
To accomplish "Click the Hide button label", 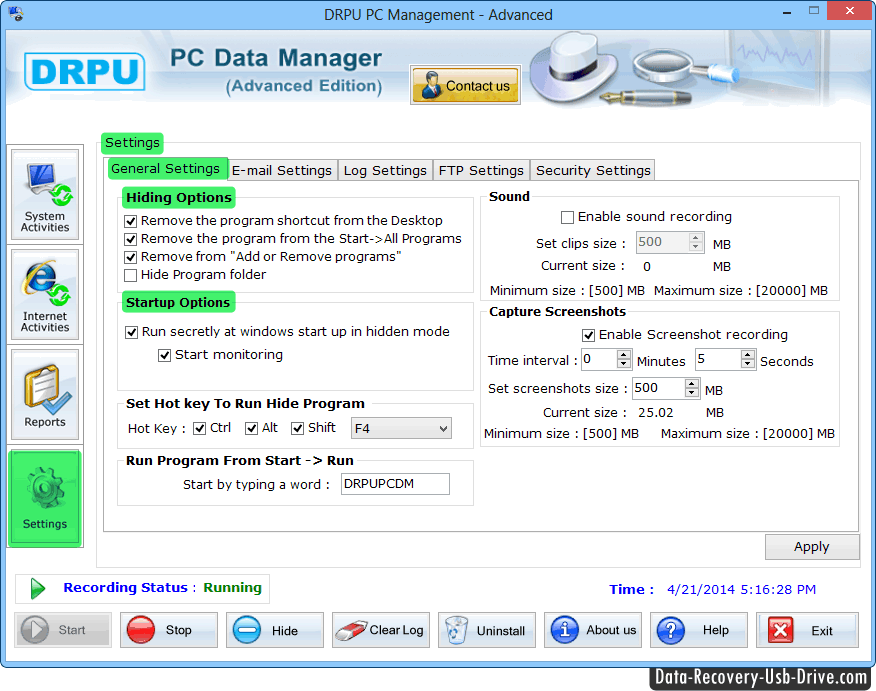I will pos(284,631).
